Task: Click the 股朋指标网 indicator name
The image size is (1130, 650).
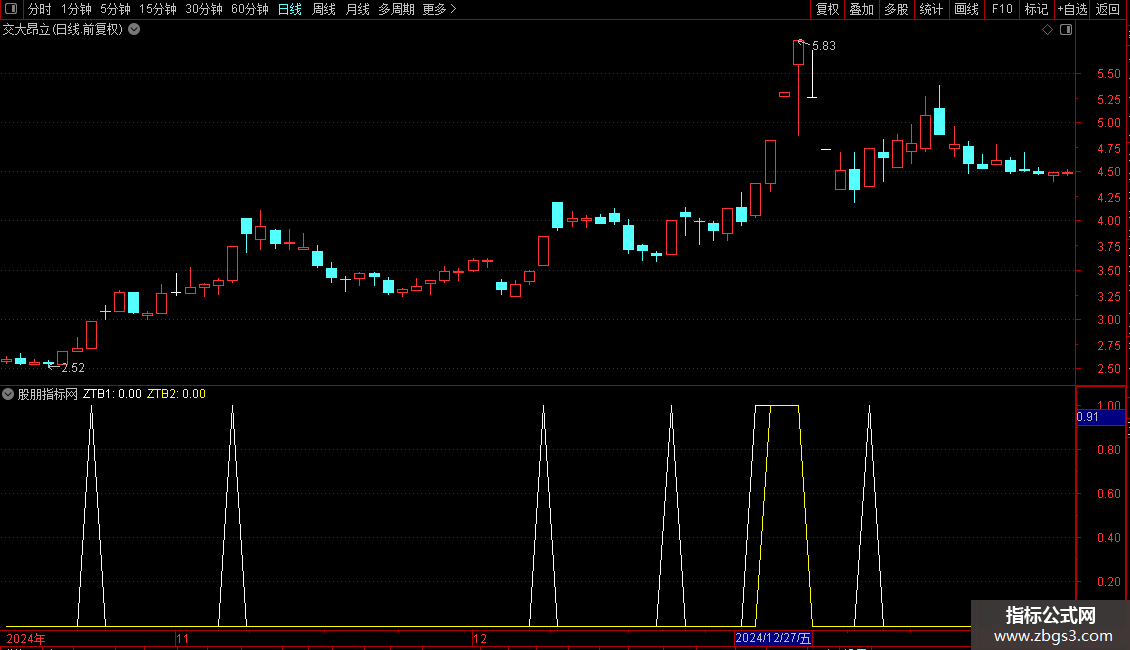Action: [x=48, y=394]
